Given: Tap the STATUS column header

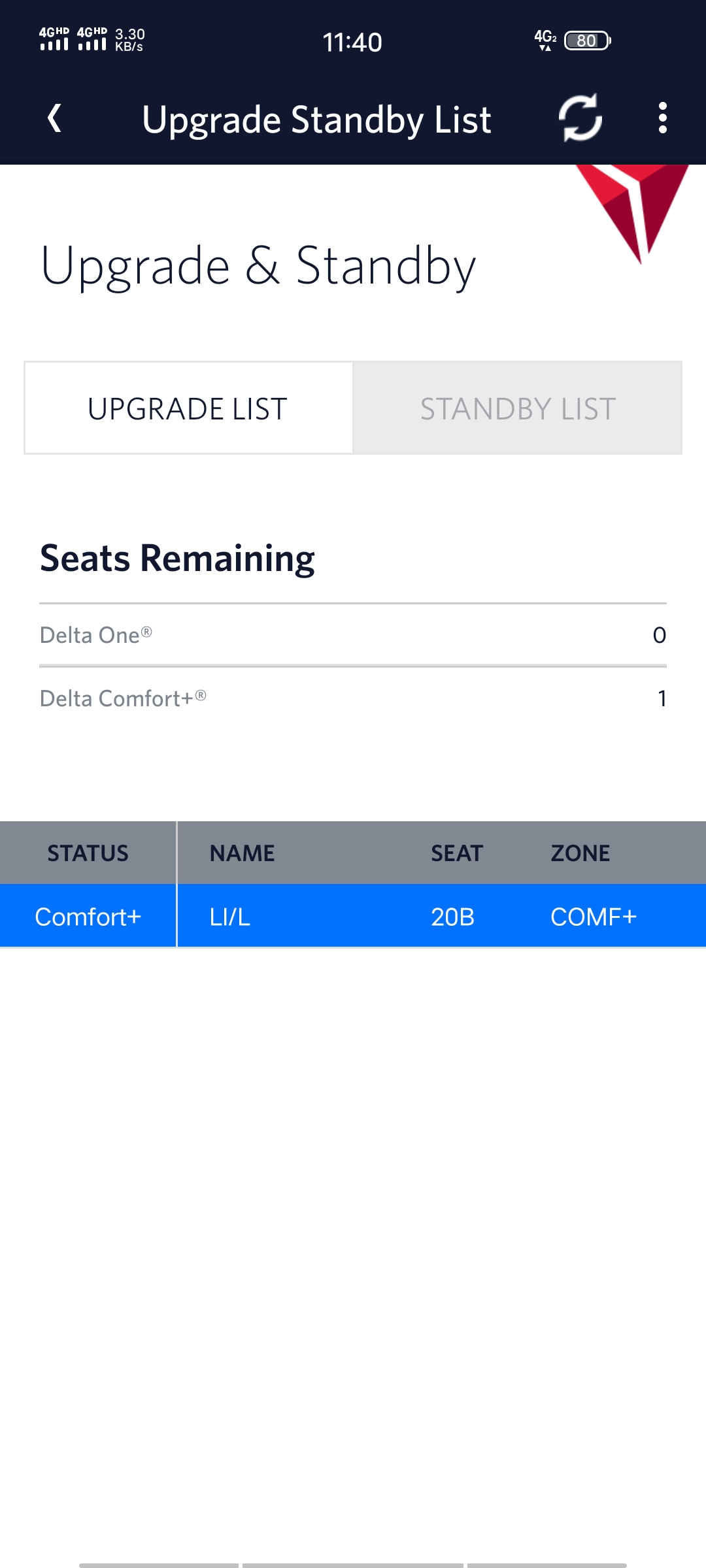Looking at the screenshot, I should (x=88, y=853).
